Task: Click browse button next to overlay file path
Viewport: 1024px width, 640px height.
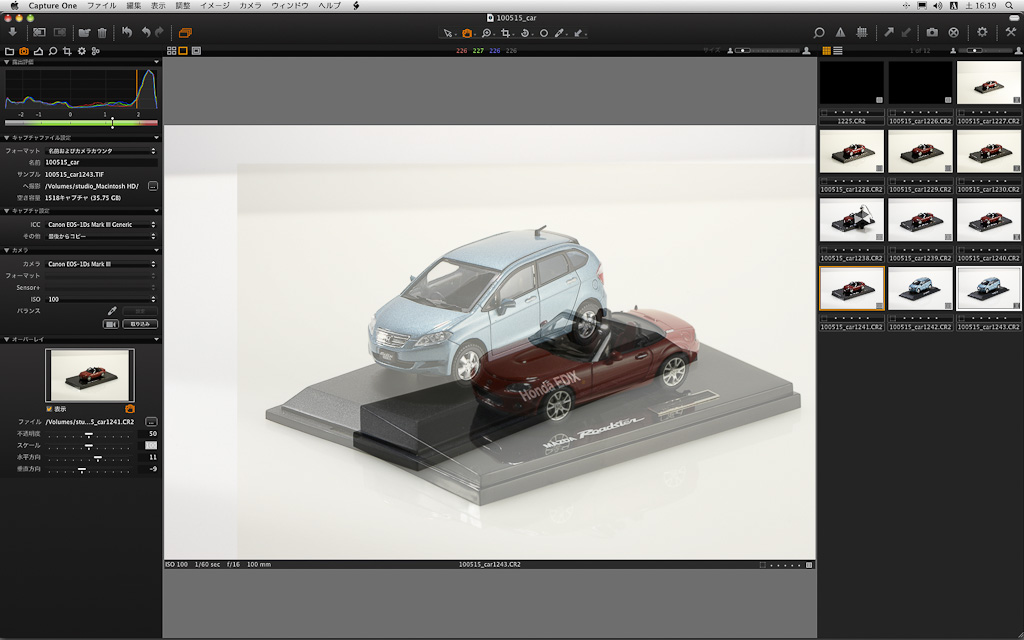Action: 151,421
